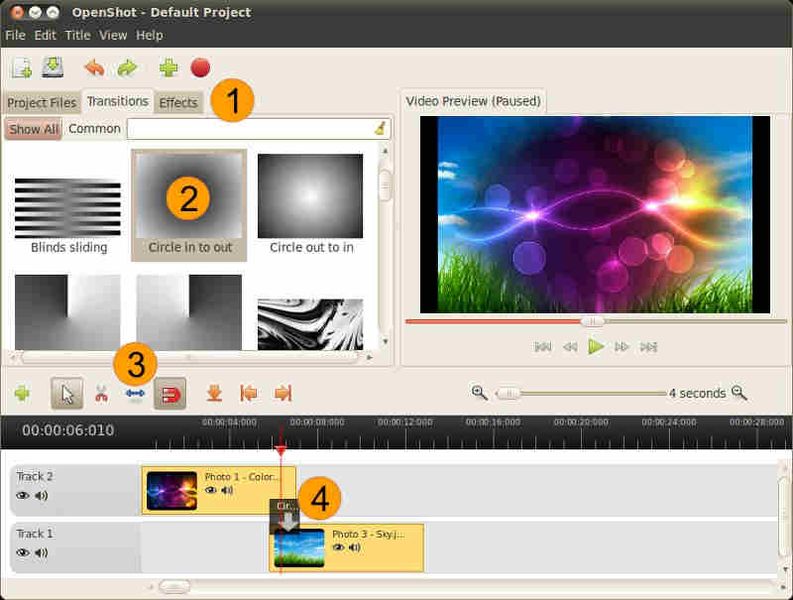Toggle speaker icon on Photo 3 clip
Screen dimensions: 793x600
(x=355, y=547)
